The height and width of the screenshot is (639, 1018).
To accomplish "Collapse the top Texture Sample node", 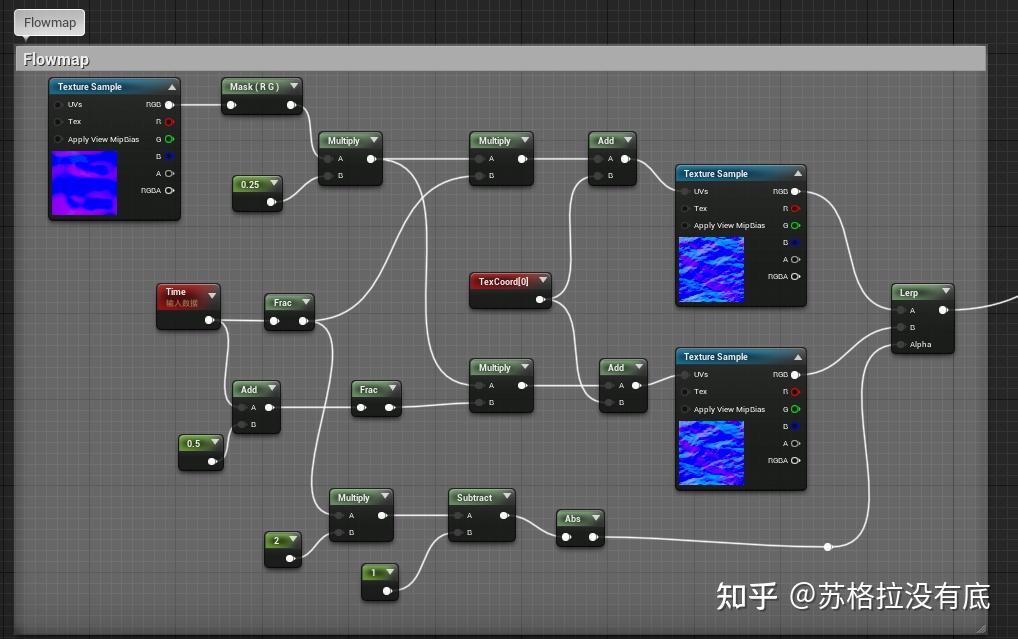I will pos(171,86).
